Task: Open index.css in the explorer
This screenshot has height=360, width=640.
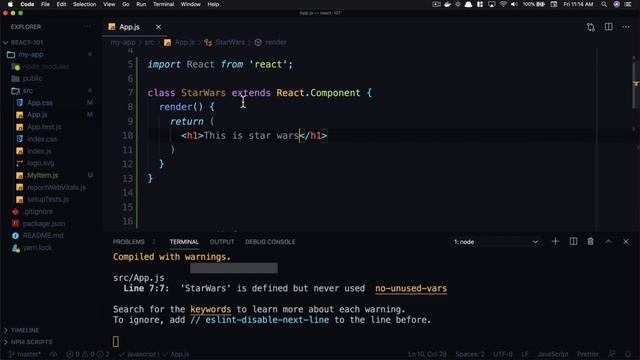Action: (42, 139)
